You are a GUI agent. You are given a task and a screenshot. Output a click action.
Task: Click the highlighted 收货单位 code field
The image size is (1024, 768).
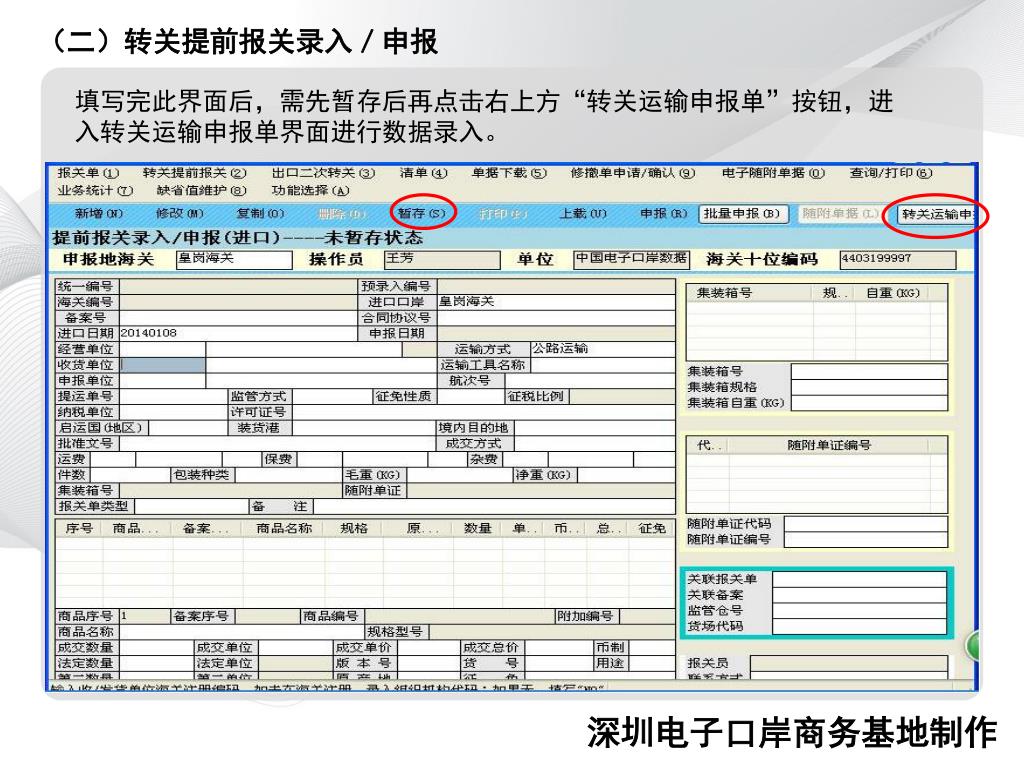coord(163,365)
